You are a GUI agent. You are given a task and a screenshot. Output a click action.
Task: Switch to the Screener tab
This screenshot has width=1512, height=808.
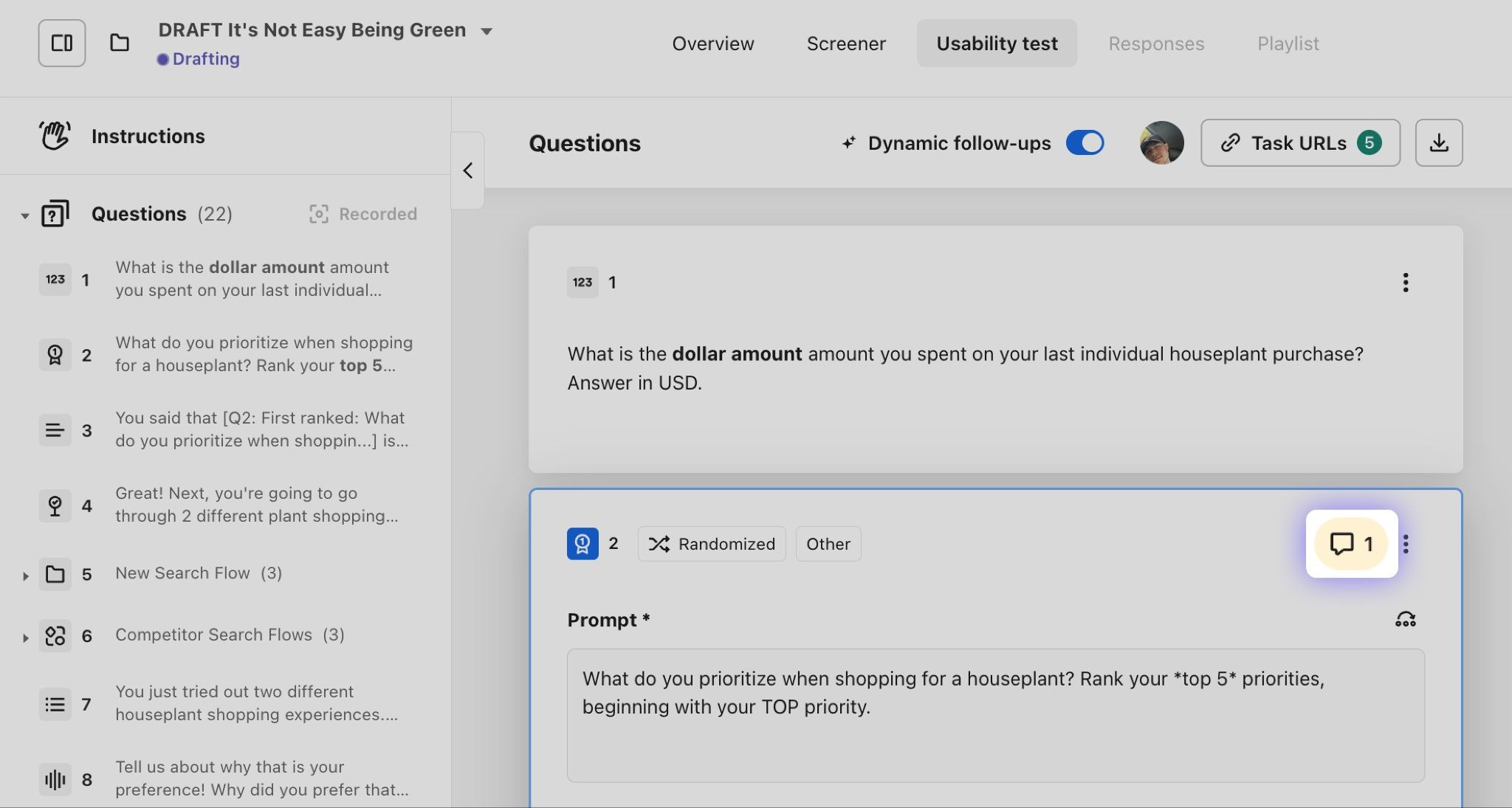click(x=846, y=44)
